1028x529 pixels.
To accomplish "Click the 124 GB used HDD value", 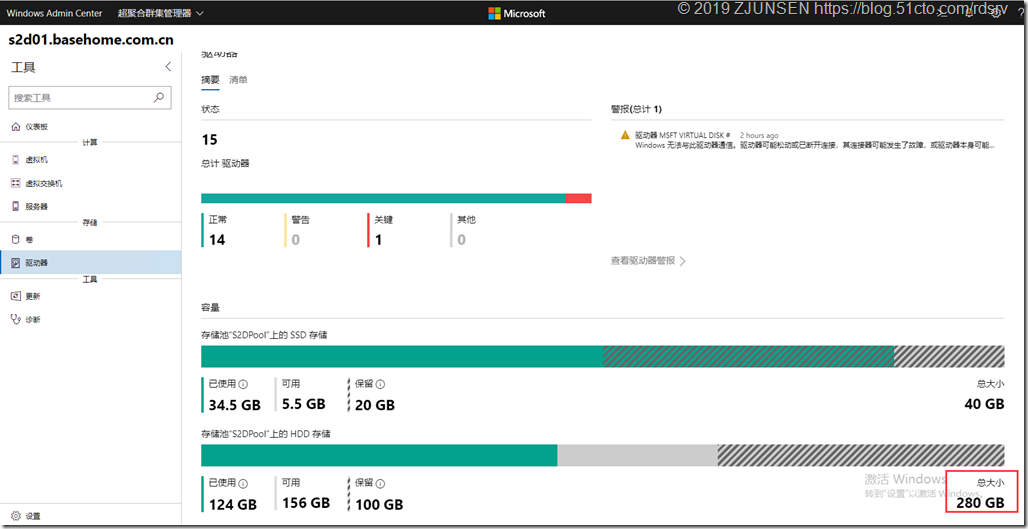I will click(233, 505).
